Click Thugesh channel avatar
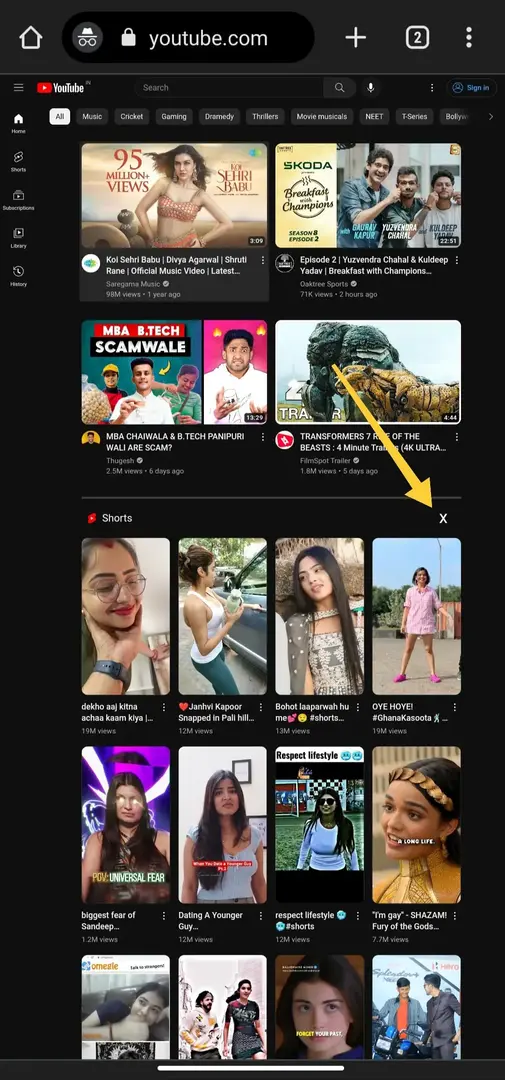 pyautogui.click(x=91, y=439)
